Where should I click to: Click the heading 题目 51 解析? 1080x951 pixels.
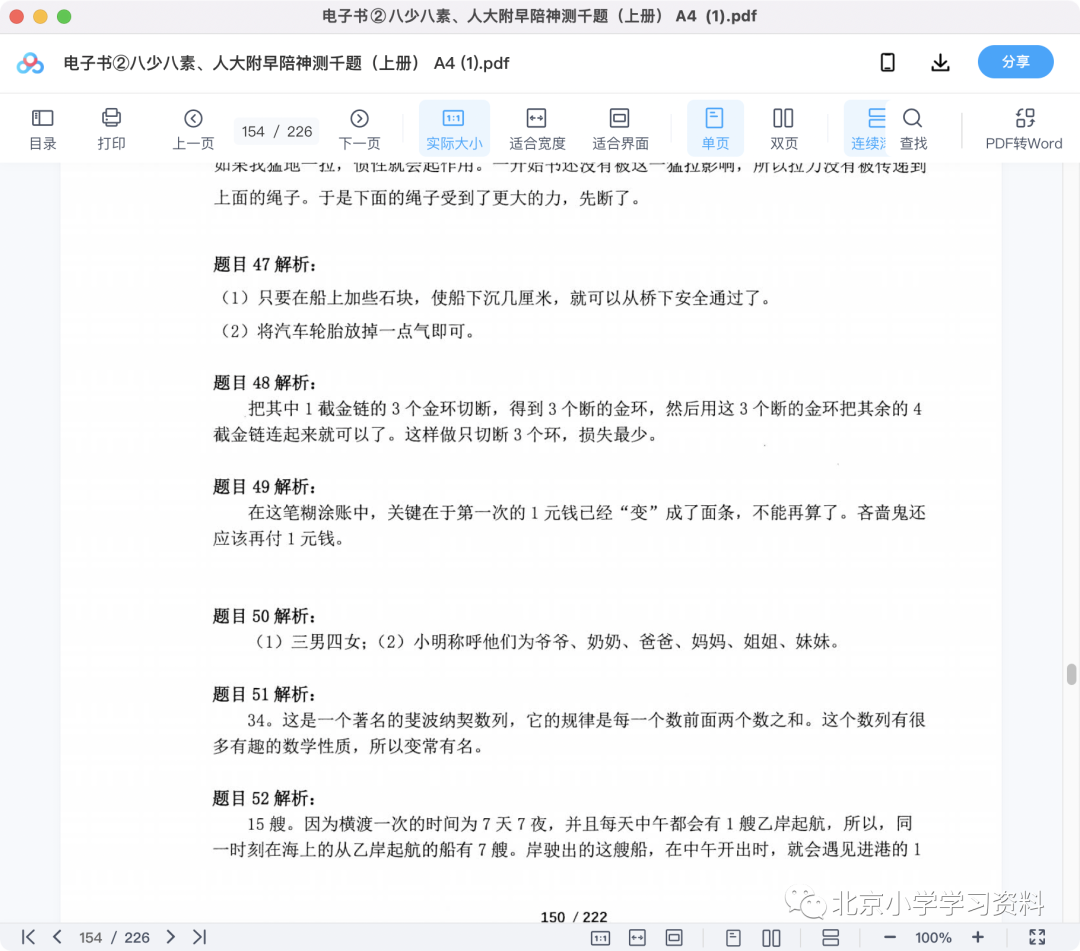[x=264, y=694]
